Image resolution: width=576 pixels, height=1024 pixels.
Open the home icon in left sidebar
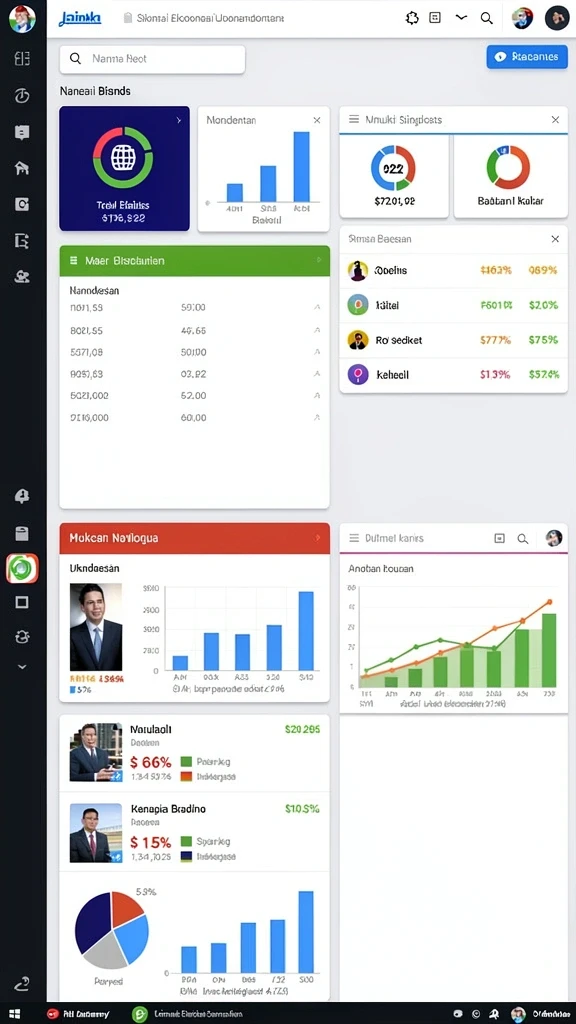22,168
